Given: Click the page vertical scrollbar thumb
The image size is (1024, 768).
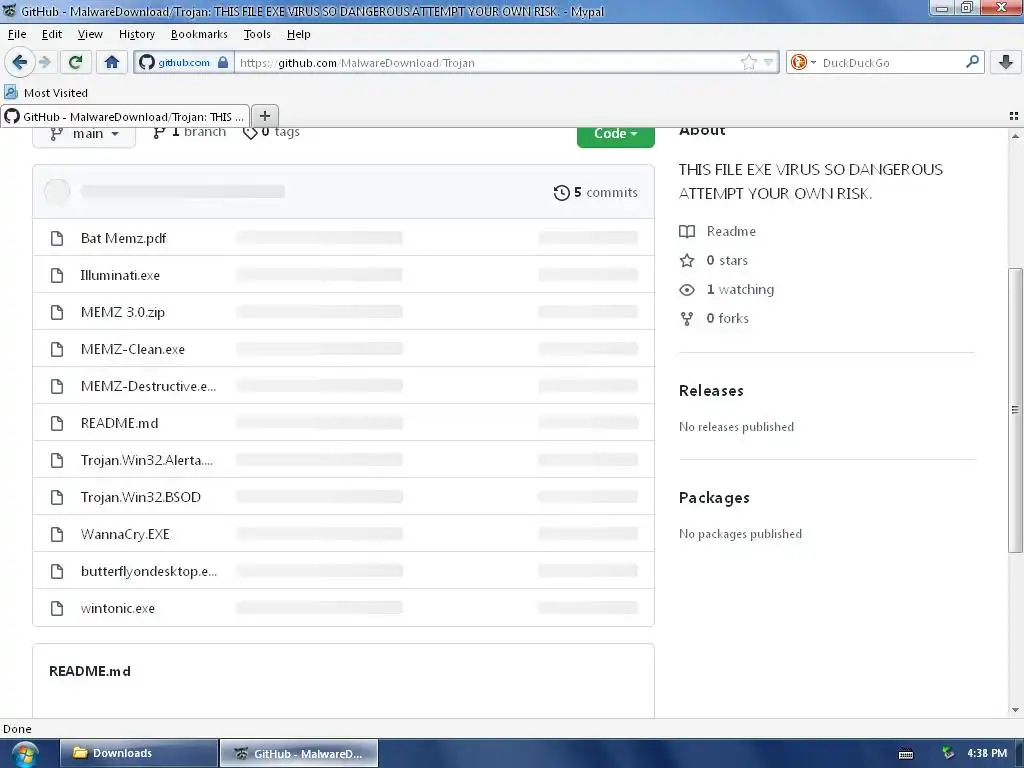Looking at the screenshot, I should (1015, 410).
